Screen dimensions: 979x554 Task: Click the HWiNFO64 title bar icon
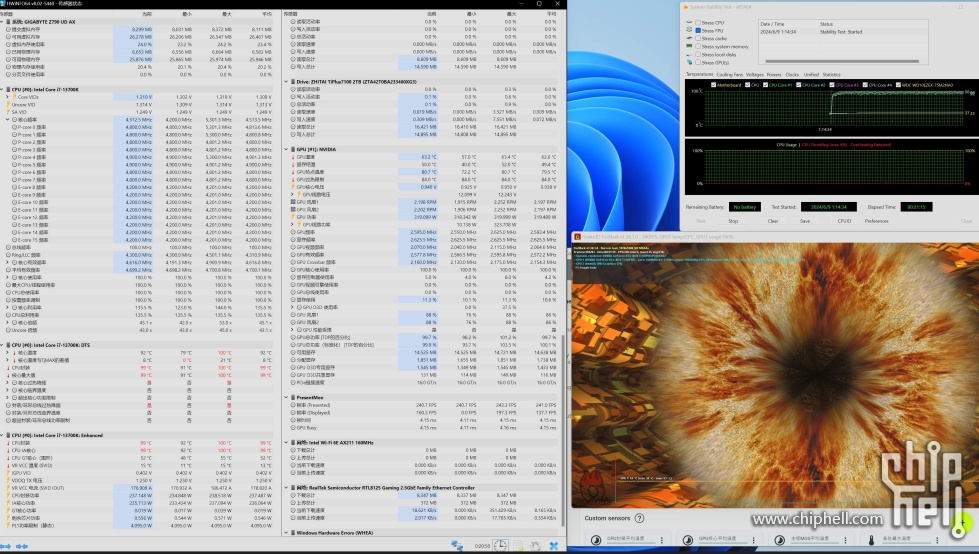3,4
